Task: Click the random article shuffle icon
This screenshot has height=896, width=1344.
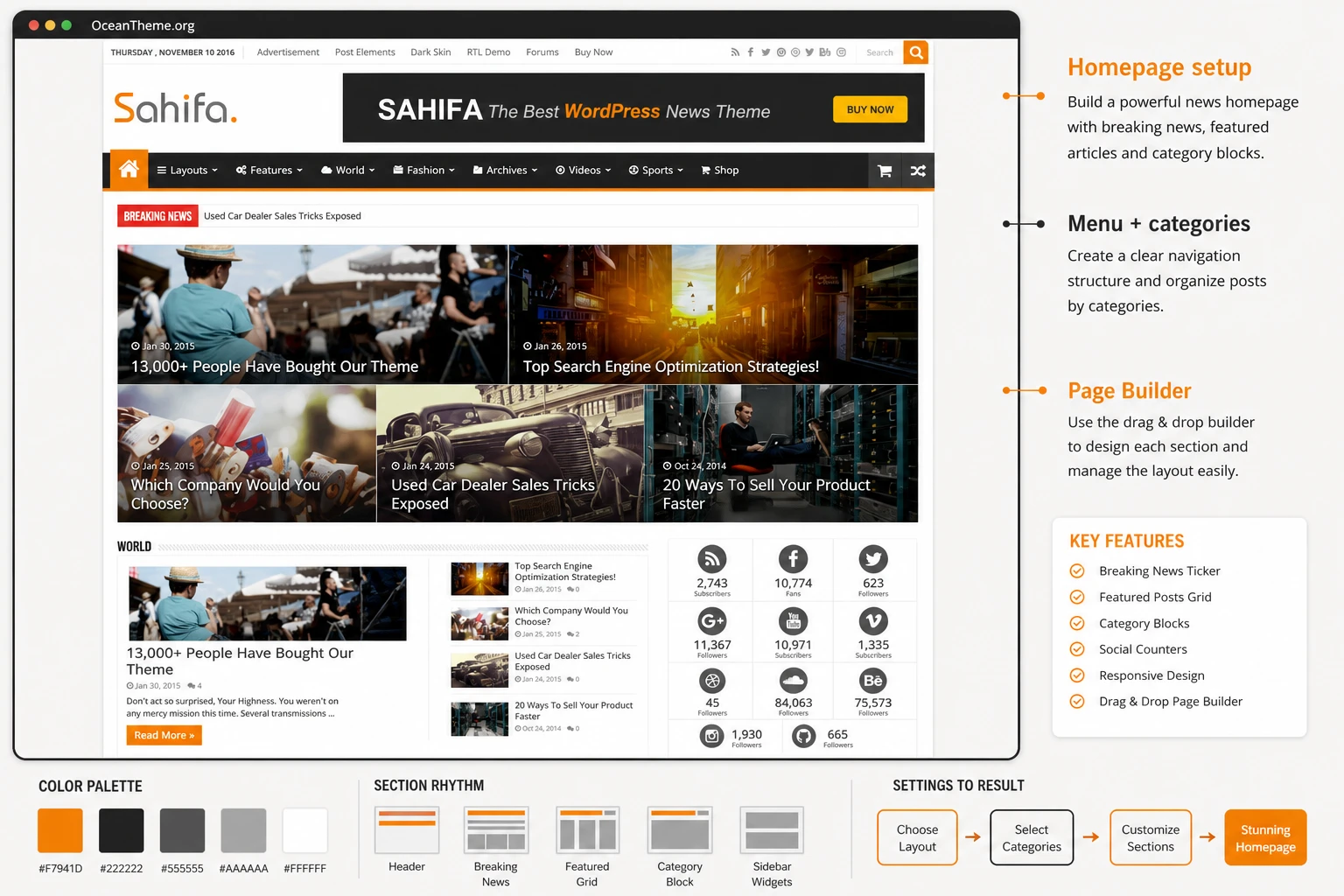Action: [918, 171]
